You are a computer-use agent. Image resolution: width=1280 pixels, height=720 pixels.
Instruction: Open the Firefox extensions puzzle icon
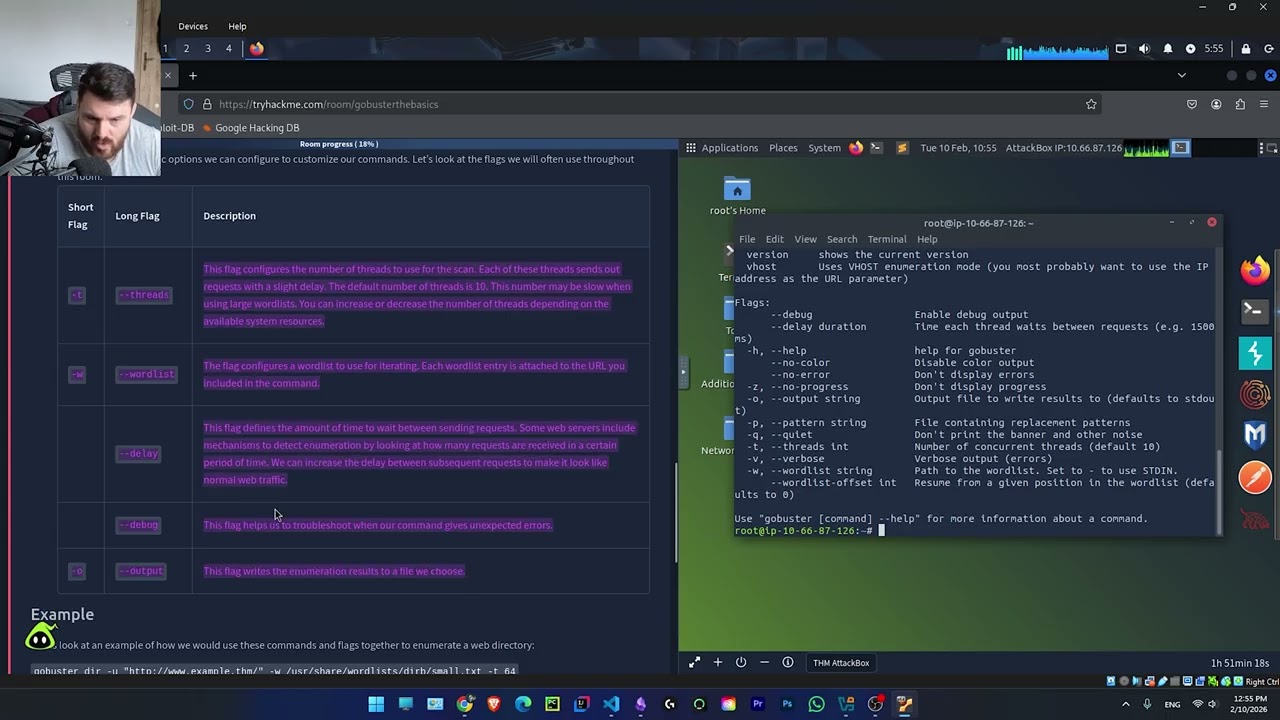(1240, 104)
